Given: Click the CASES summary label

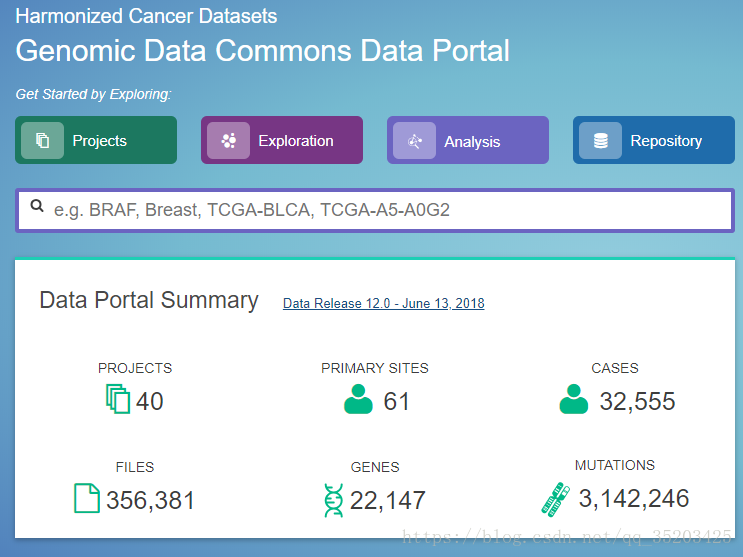Looking at the screenshot, I should click(615, 368).
